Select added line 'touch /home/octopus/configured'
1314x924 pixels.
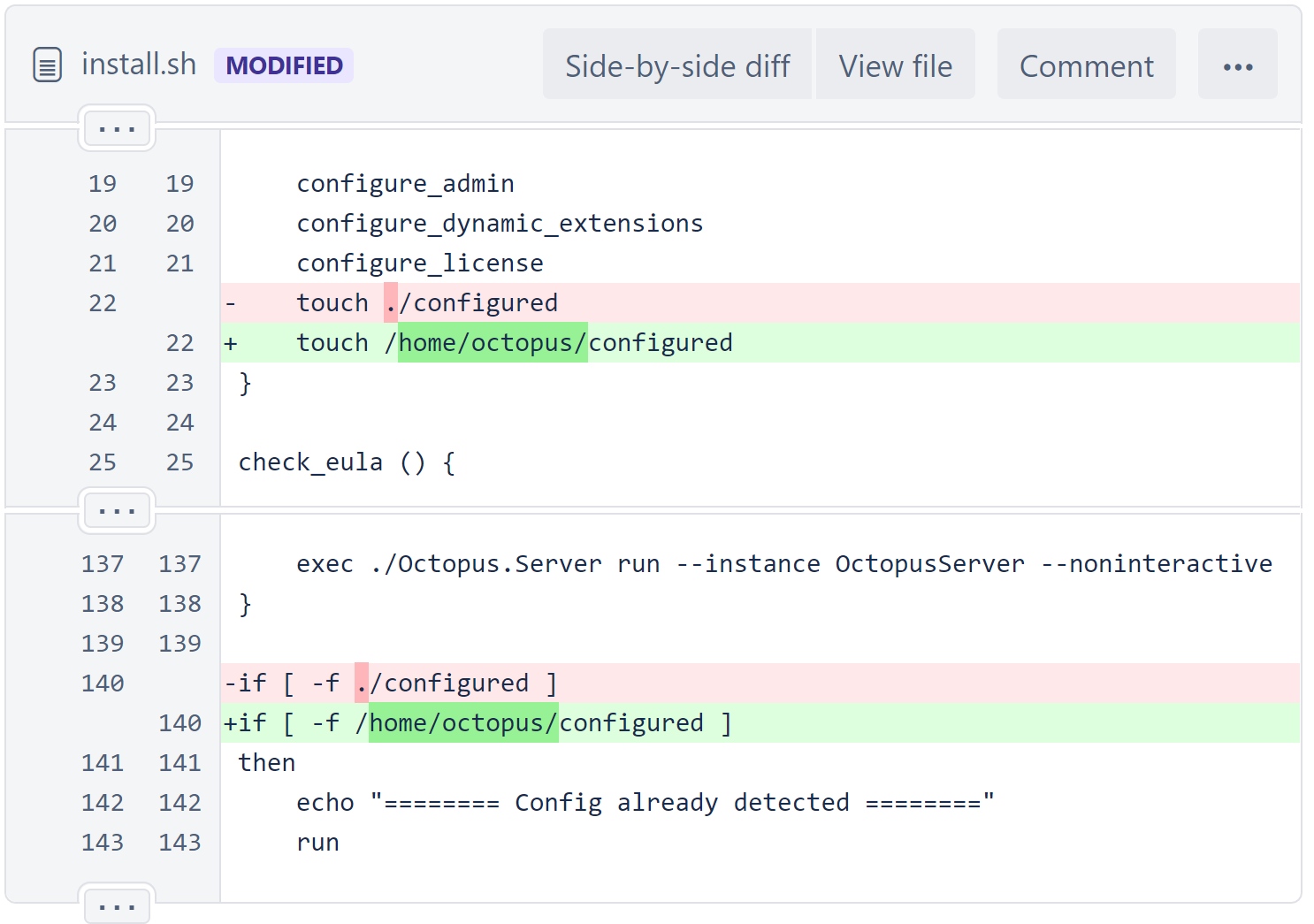point(760,343)
